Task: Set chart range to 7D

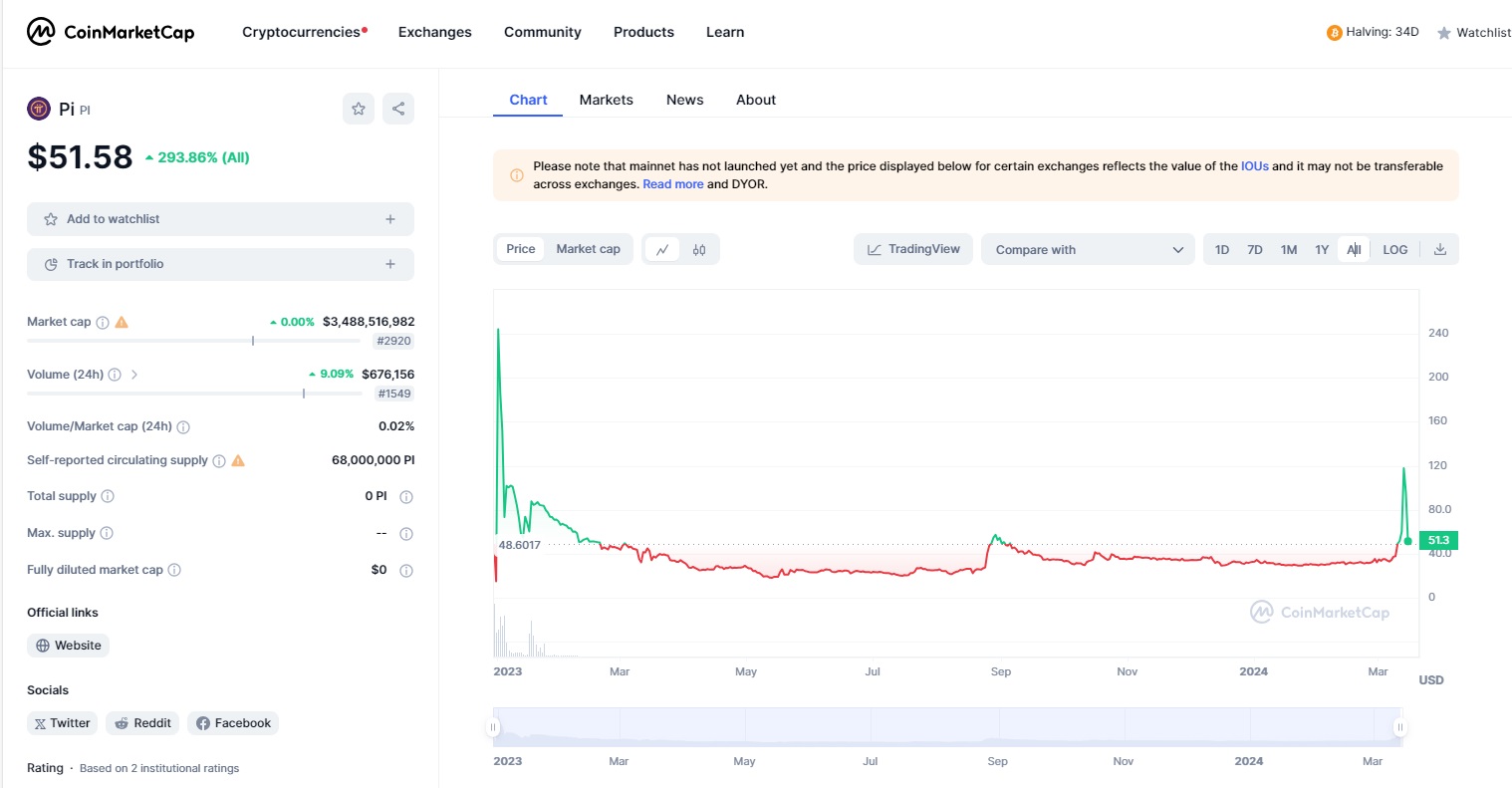Action: 1255,249
